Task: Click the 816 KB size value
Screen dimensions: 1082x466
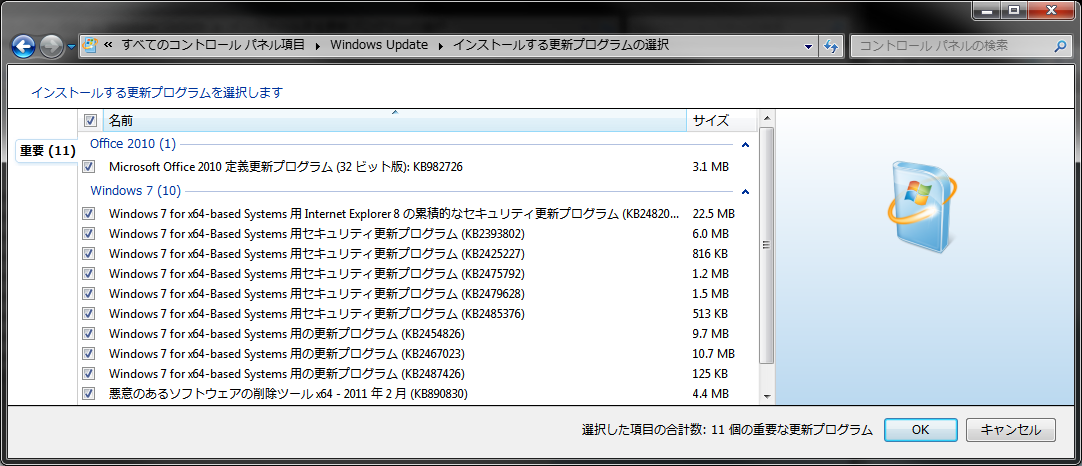Action: tap(709, 253)
